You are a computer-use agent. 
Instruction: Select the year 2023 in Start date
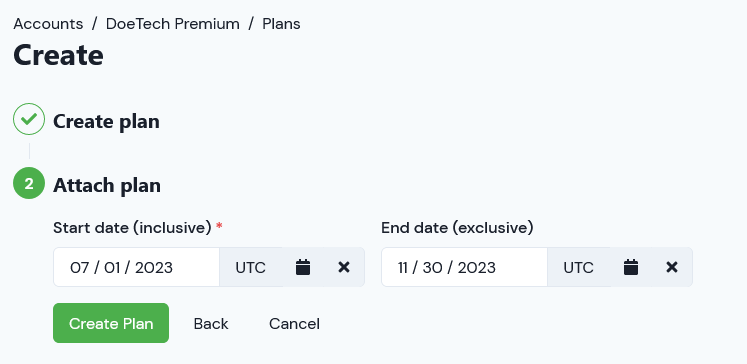coord(154,268)
